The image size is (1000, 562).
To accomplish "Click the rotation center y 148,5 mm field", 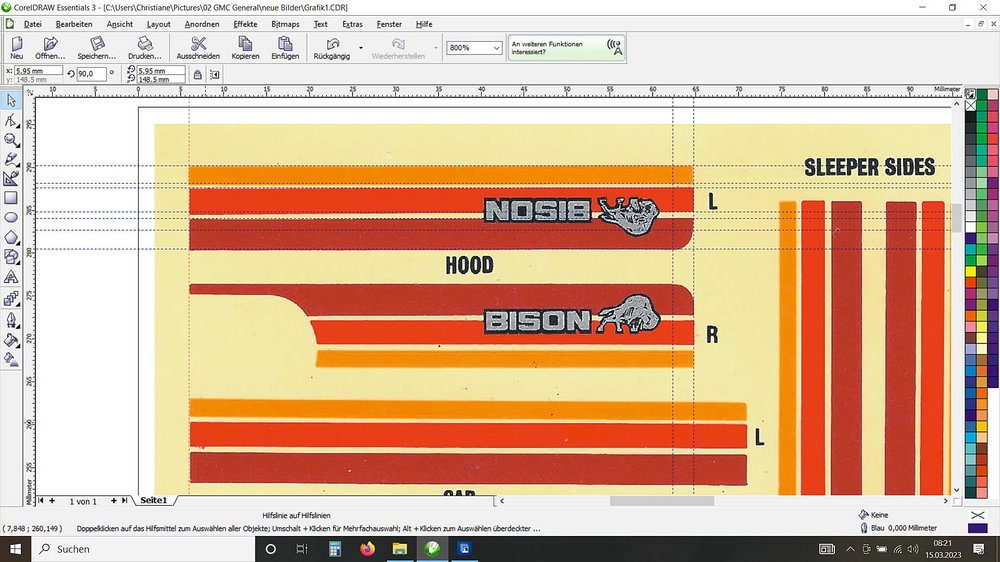I will point(161,79).
